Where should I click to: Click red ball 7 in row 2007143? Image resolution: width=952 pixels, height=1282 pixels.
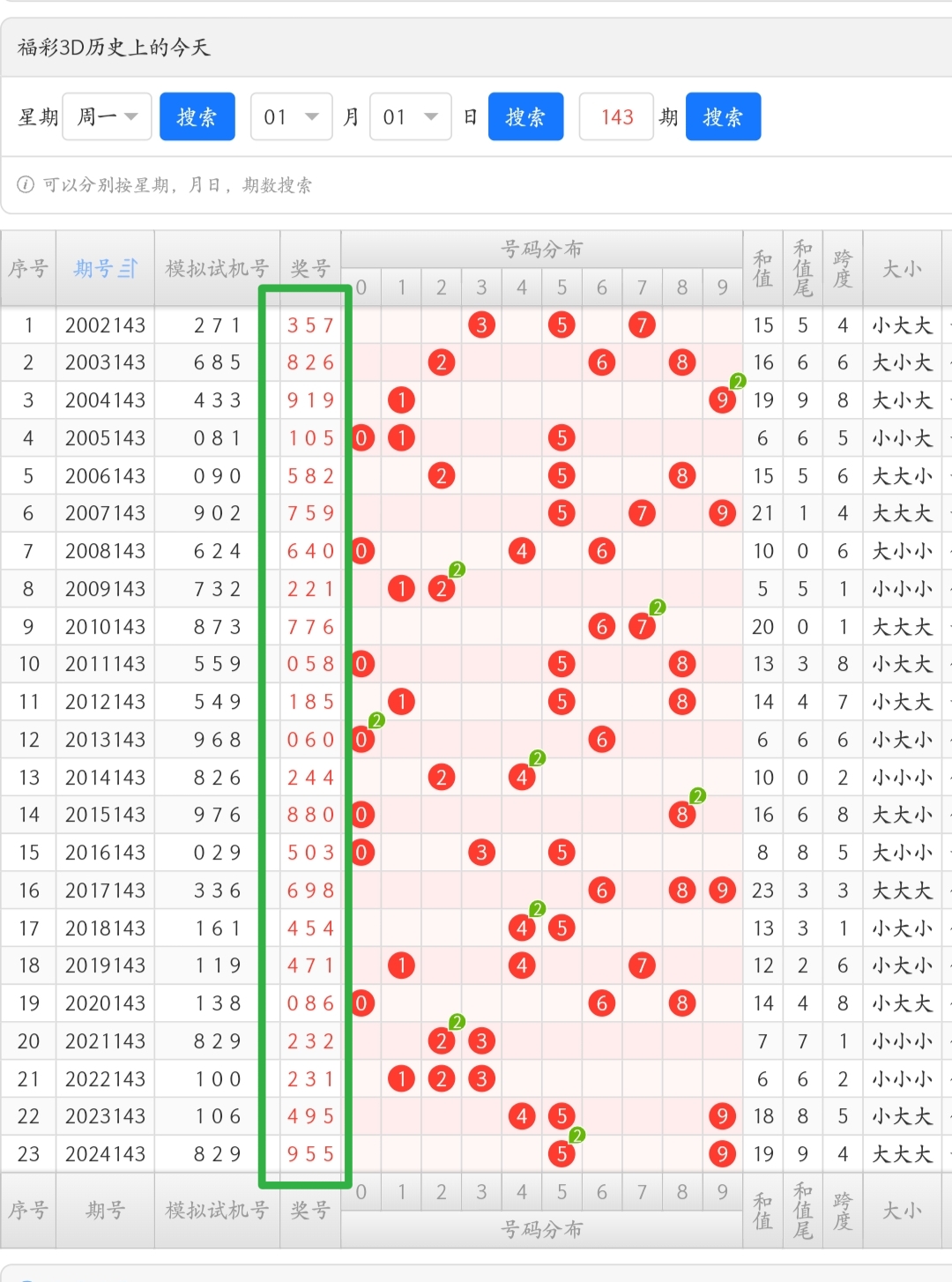[642, 513]
